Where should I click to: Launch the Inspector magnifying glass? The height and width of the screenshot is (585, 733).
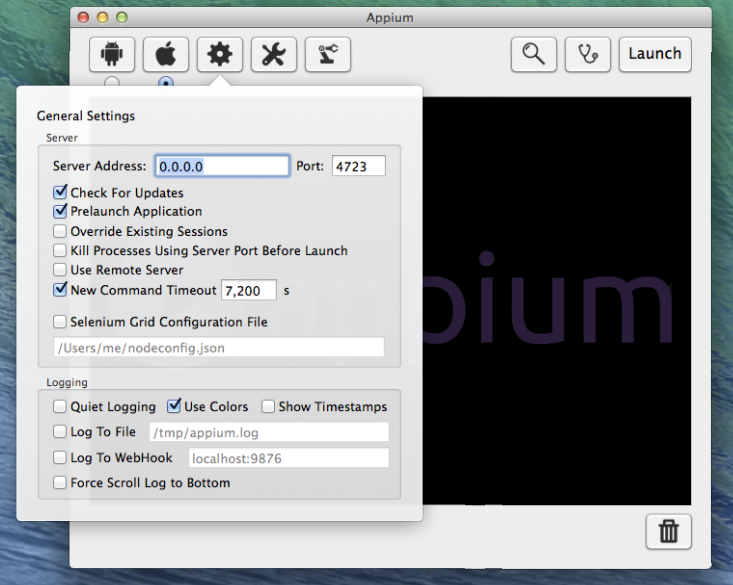534,54
